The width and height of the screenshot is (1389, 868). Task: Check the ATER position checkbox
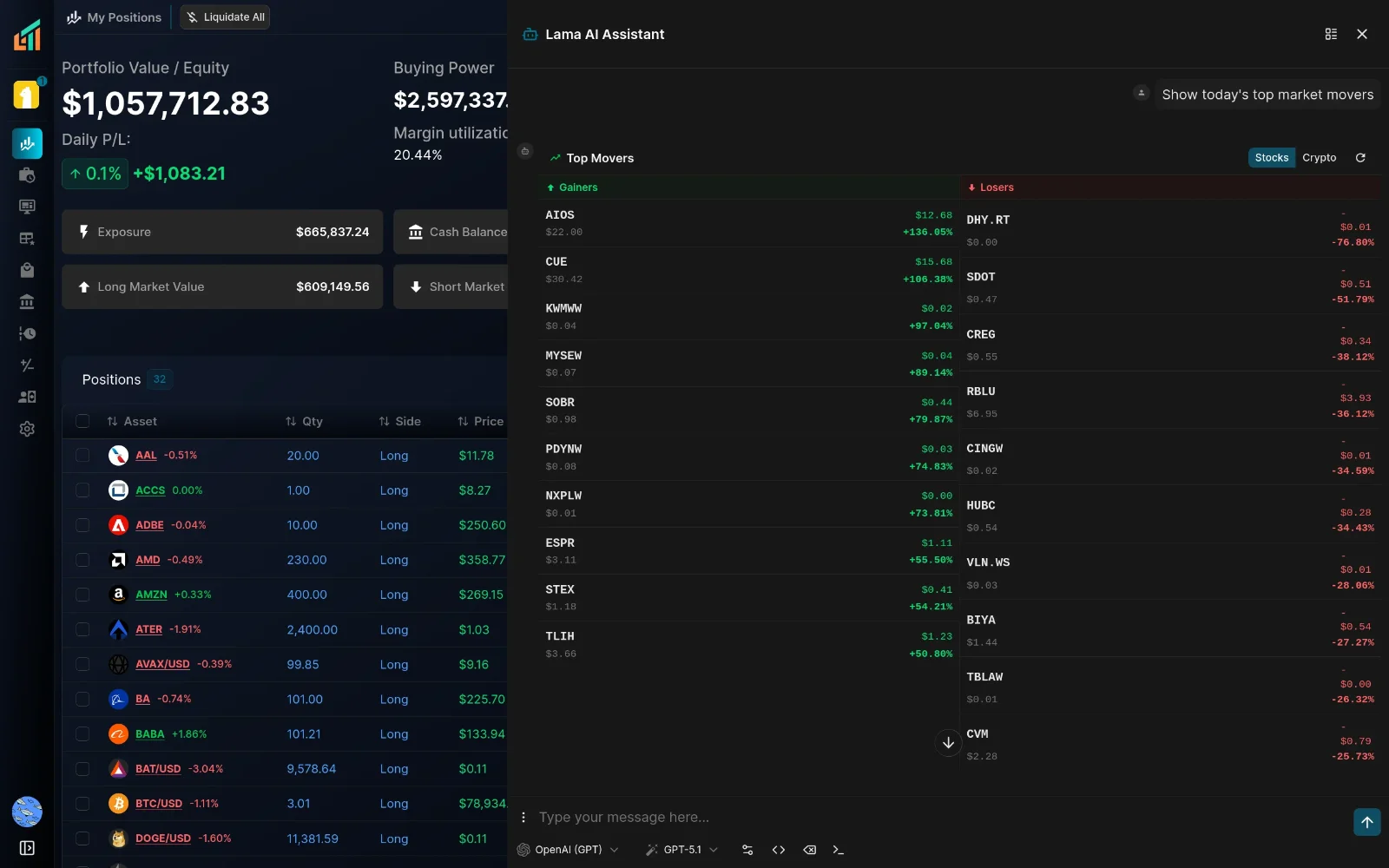pos(82,629)
